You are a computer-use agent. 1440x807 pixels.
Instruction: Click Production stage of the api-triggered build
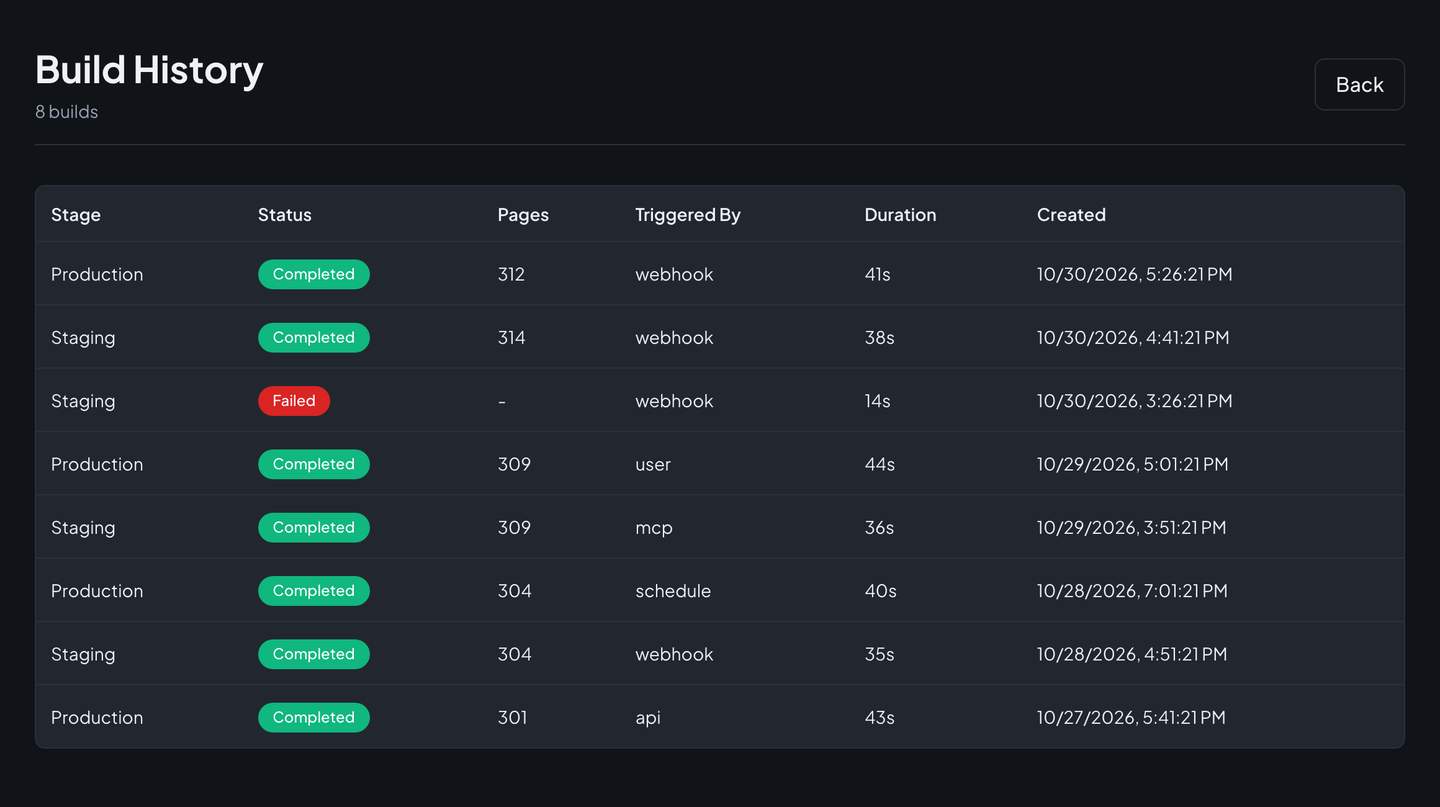[x=97, y=717]
